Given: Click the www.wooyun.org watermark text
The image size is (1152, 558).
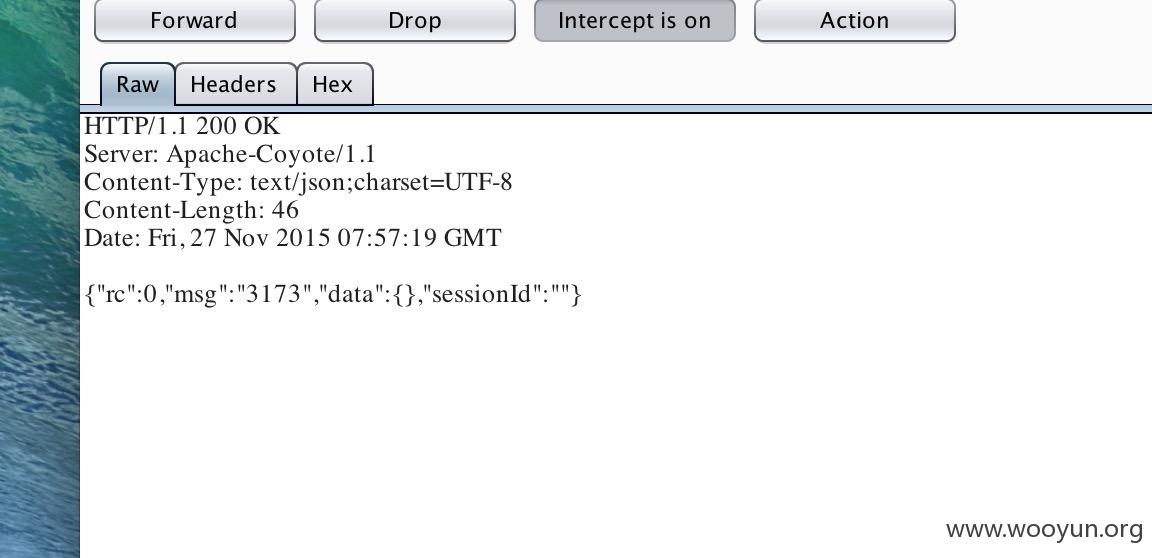Looking at the screenshot, I should [1044, 529].
